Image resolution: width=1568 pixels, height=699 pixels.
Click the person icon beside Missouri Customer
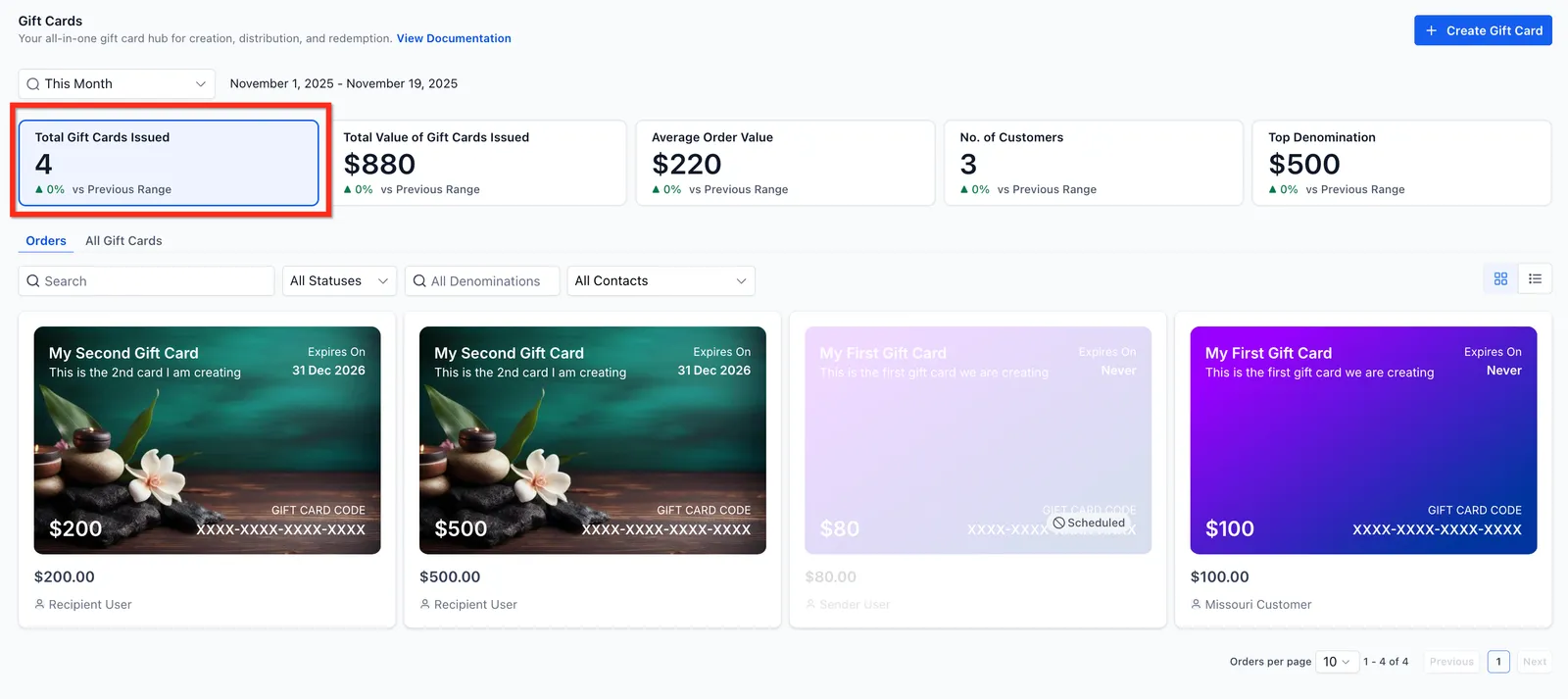pyautogui.click(x=1196, y=604)
